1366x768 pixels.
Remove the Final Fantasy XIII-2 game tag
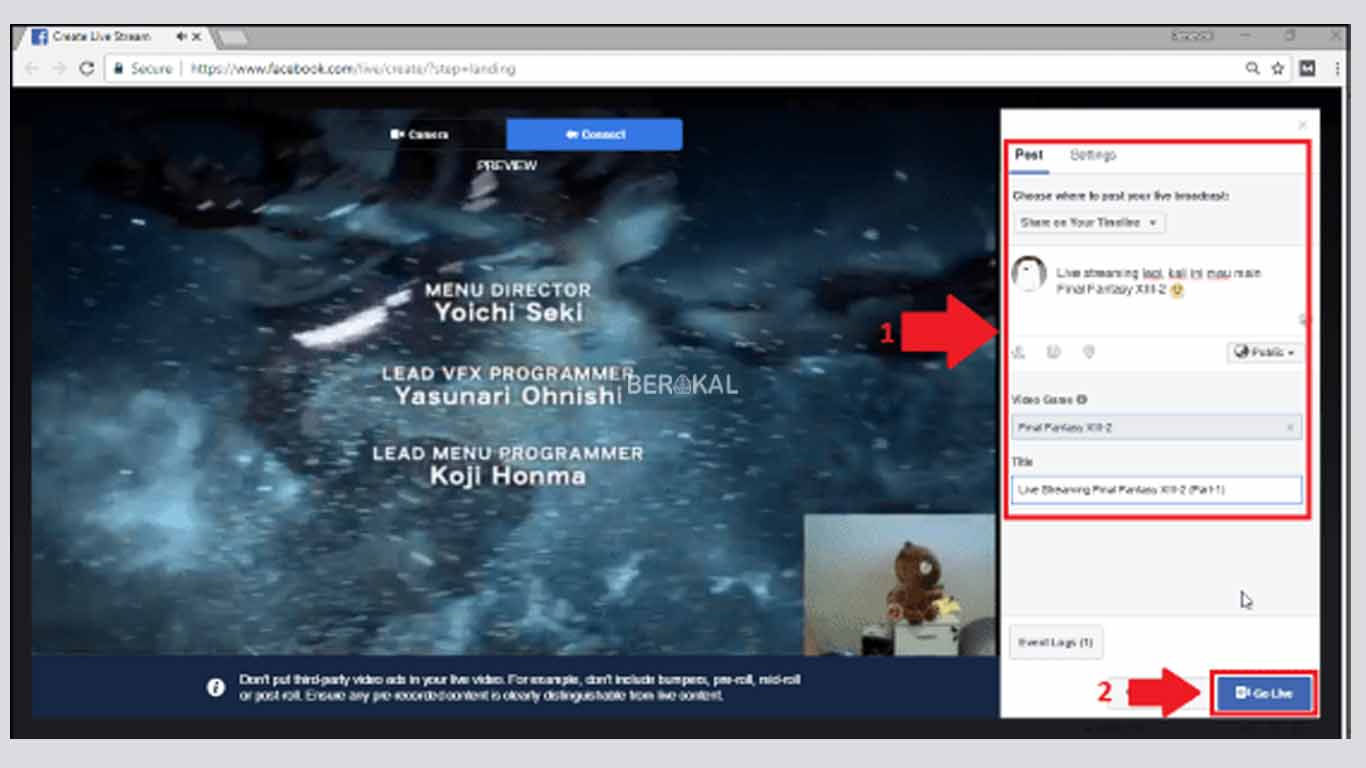tap(1290, 428)
